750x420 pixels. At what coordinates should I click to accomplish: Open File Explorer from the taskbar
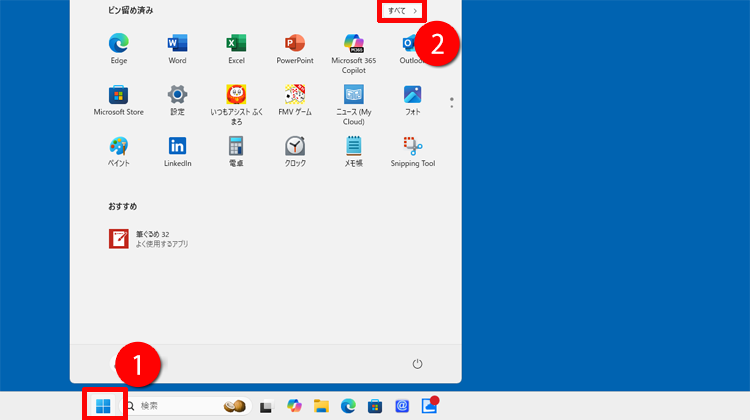(x=321, y=406)
